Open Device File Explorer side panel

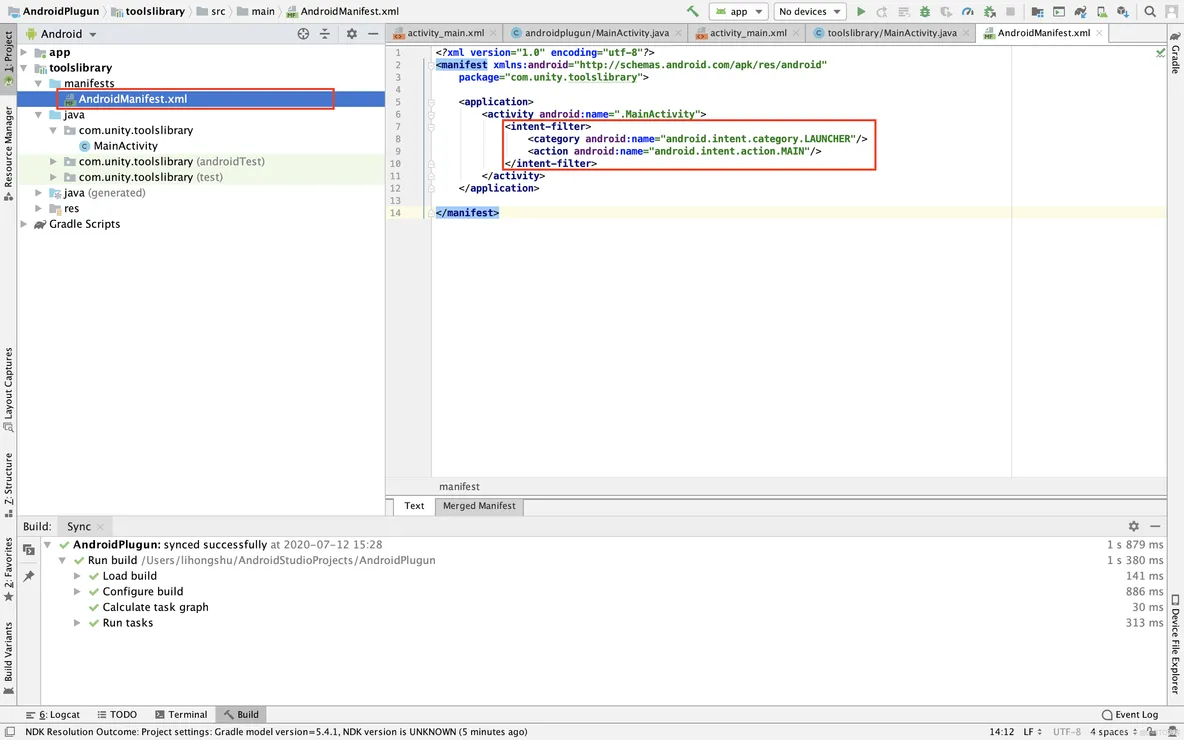(1176, 646)
